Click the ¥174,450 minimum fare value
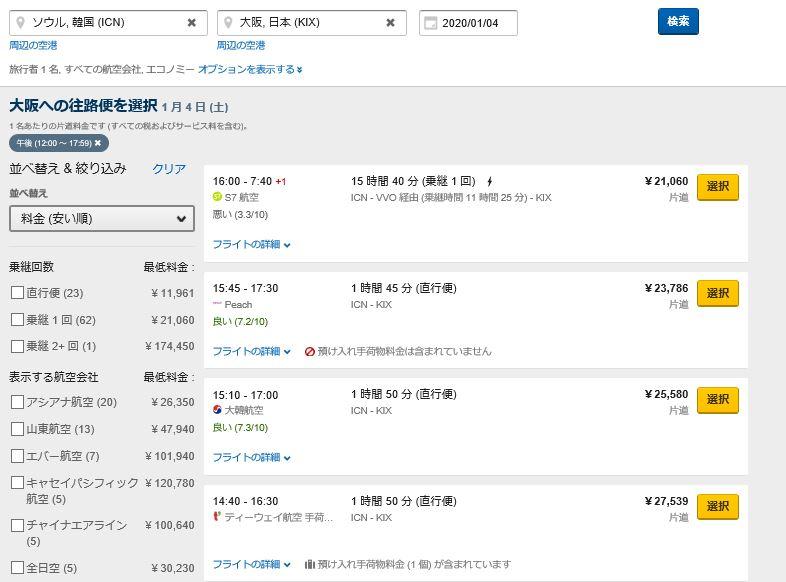The width and height of the screenshot is (786, 582). 169,346
